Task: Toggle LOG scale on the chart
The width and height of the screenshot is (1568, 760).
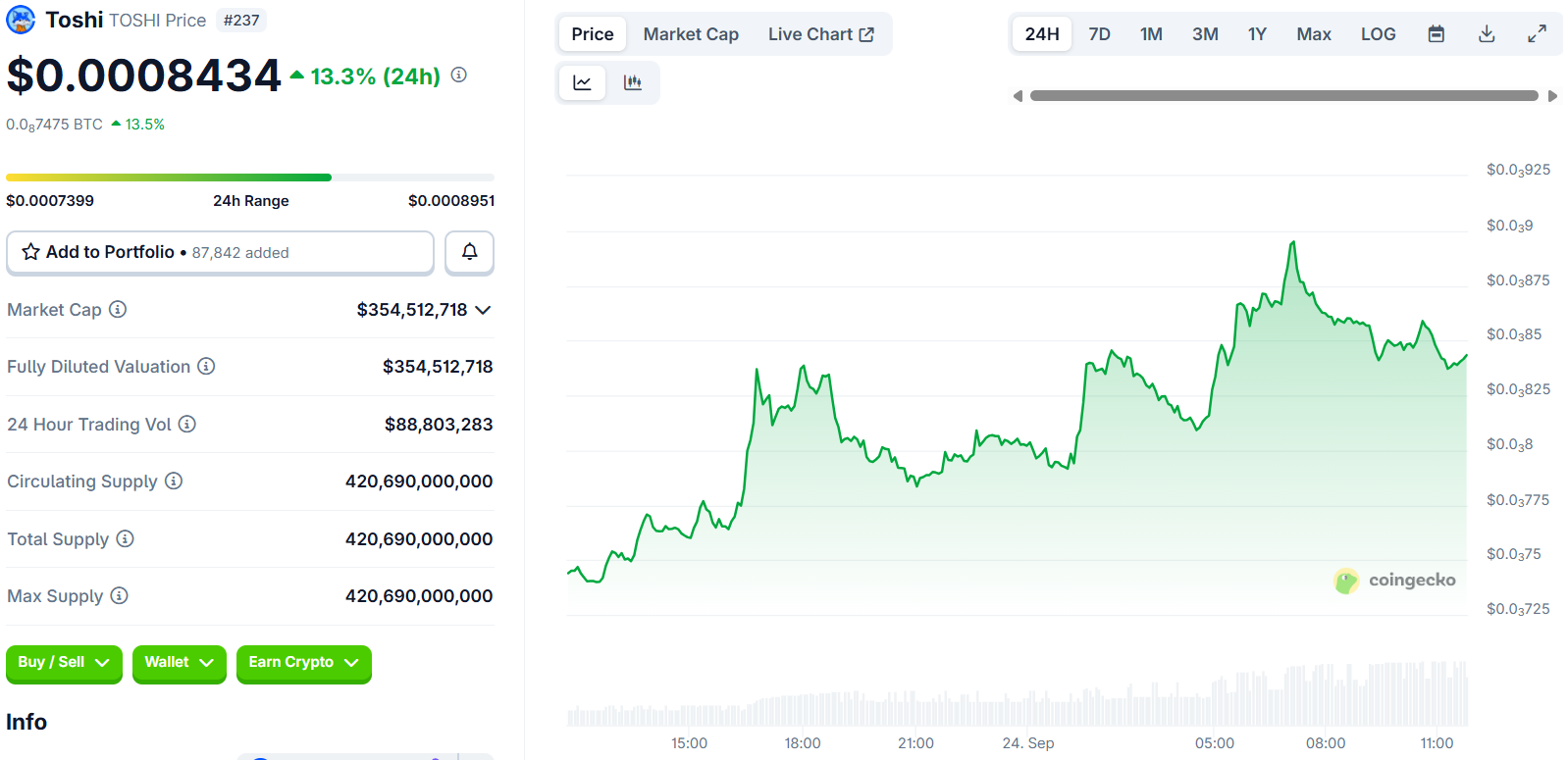Action: (x=1378, y=34)
